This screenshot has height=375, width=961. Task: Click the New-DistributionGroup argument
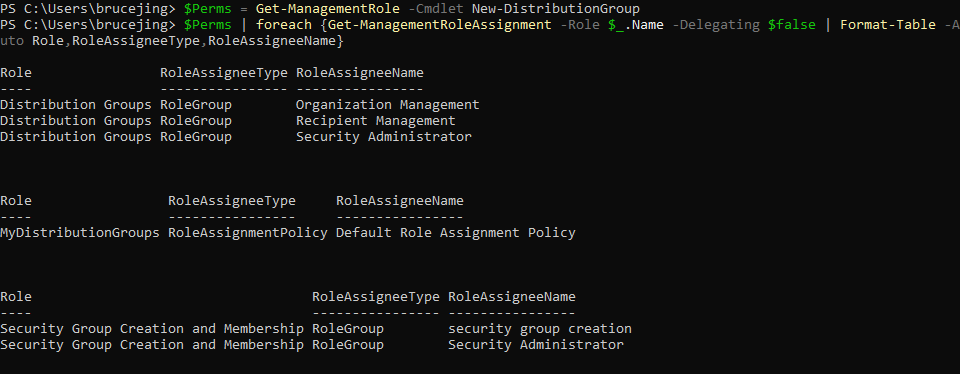(556, 9)
